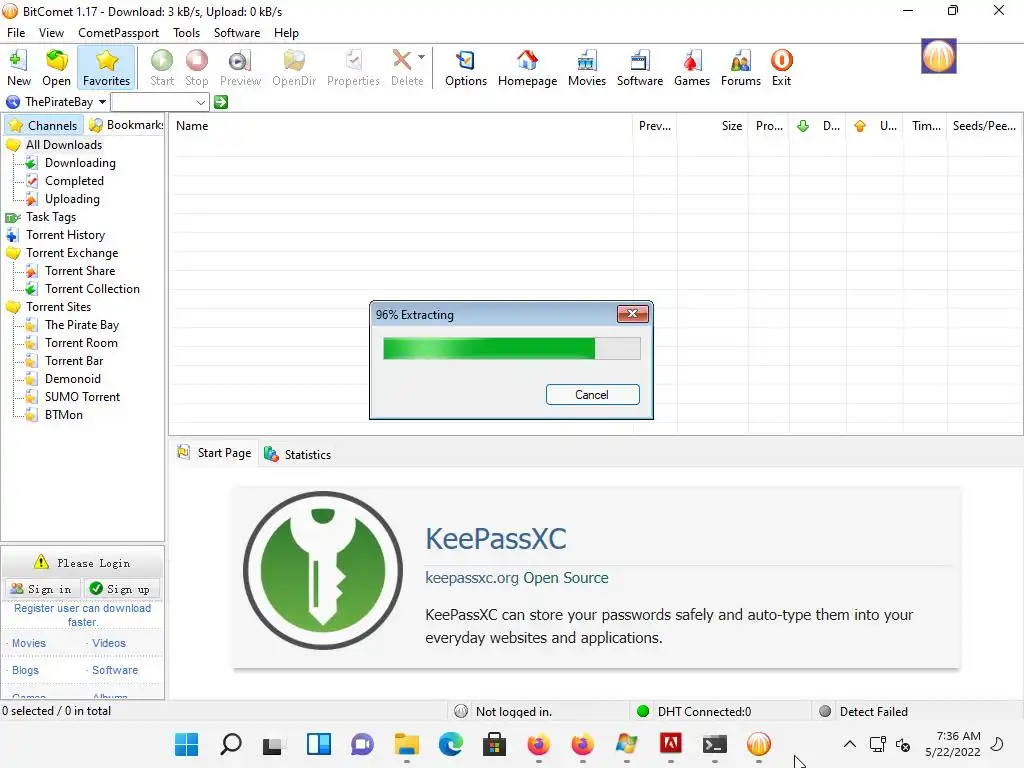Open the CometPassport menu
The width and height of the screenshot is (1024, 768).
[x=118, y=33]
